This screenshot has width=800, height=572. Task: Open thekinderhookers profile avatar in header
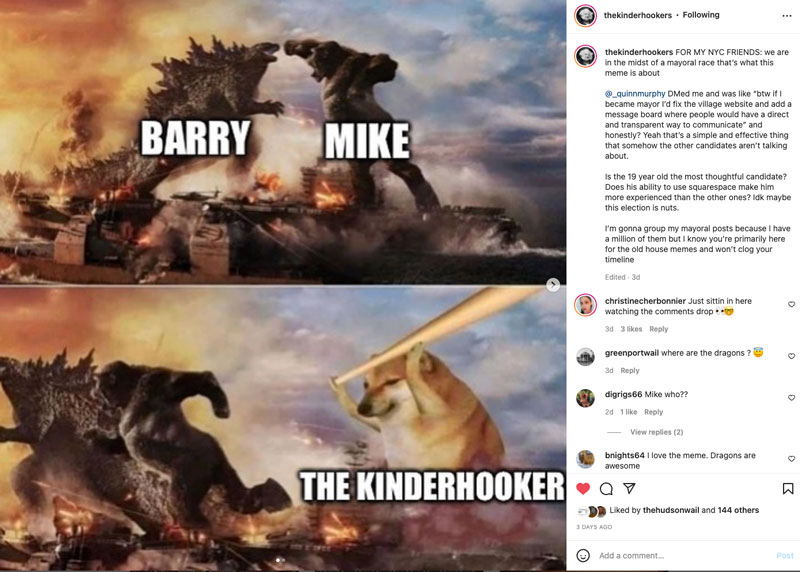[x=585, y=16]
